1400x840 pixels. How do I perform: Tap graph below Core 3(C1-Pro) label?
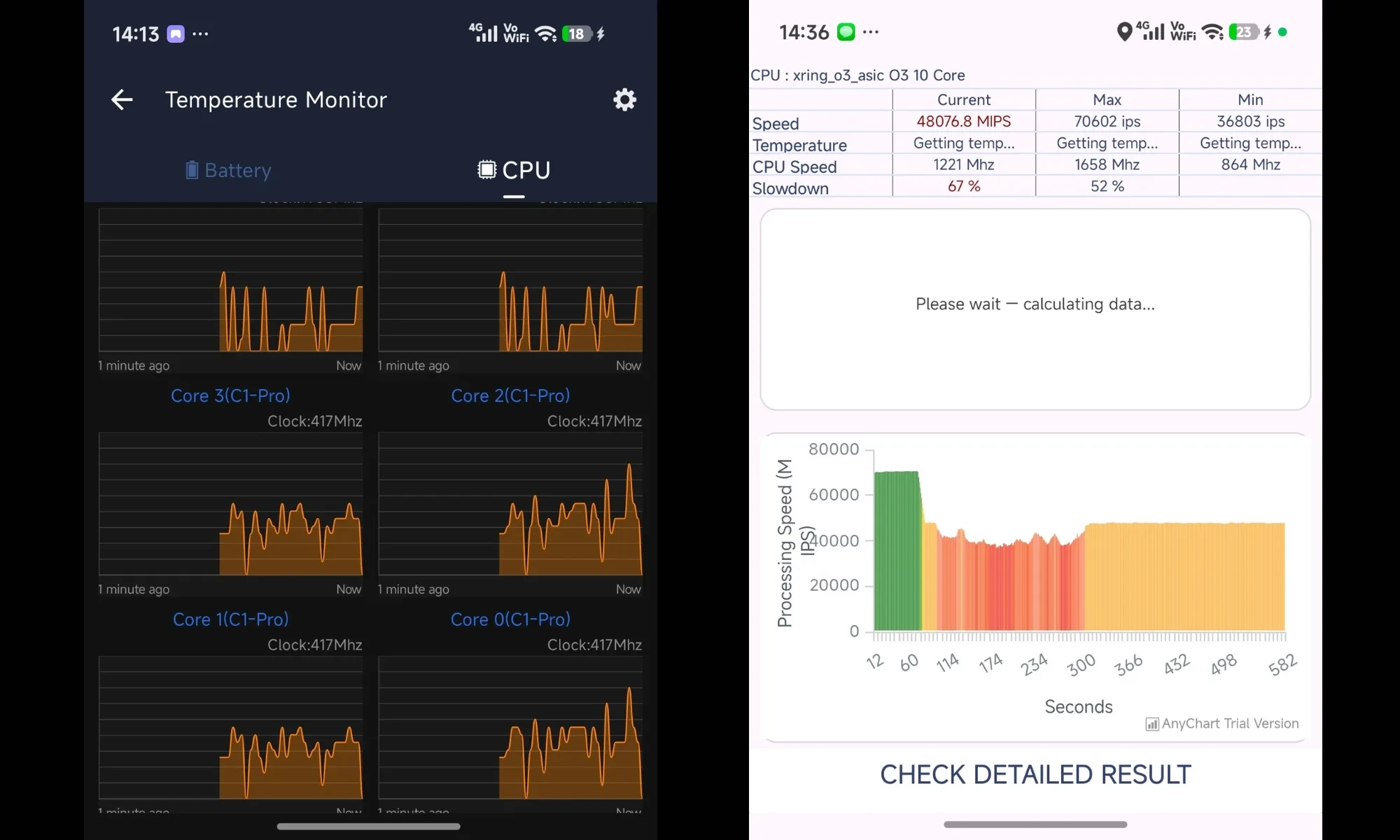coord(231,504)
